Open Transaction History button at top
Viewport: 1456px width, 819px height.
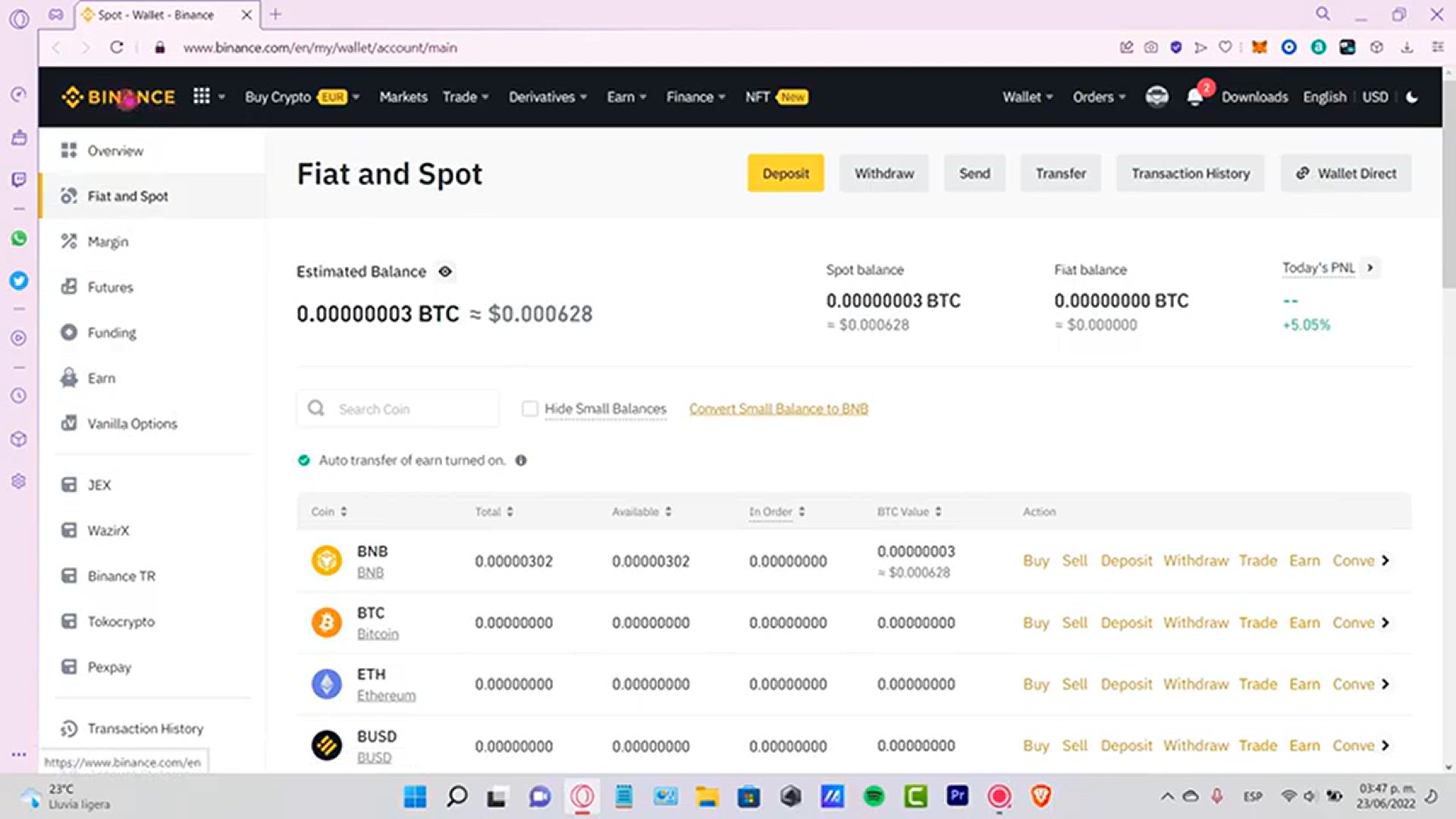click(1191, 173)
